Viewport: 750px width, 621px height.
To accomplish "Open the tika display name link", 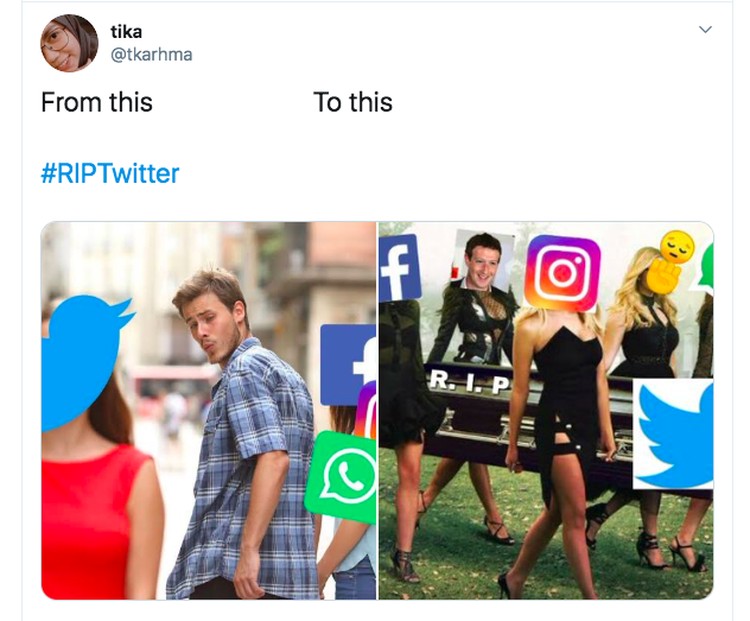I will [x=126, y=32].
